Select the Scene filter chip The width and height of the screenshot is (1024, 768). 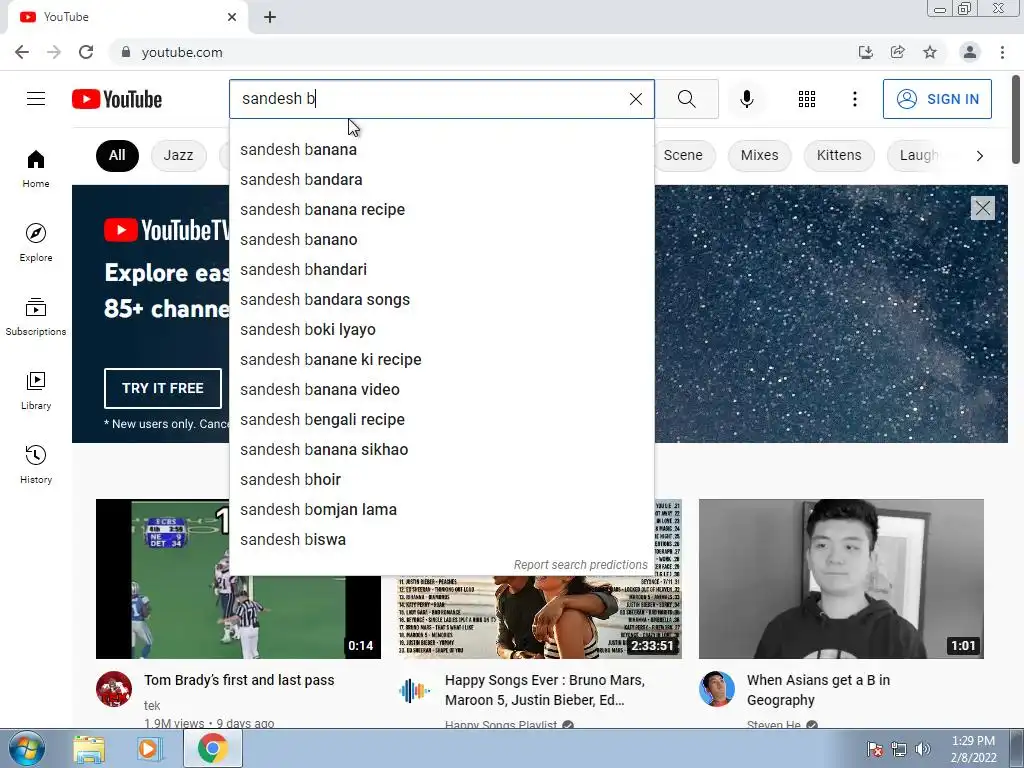683,155
